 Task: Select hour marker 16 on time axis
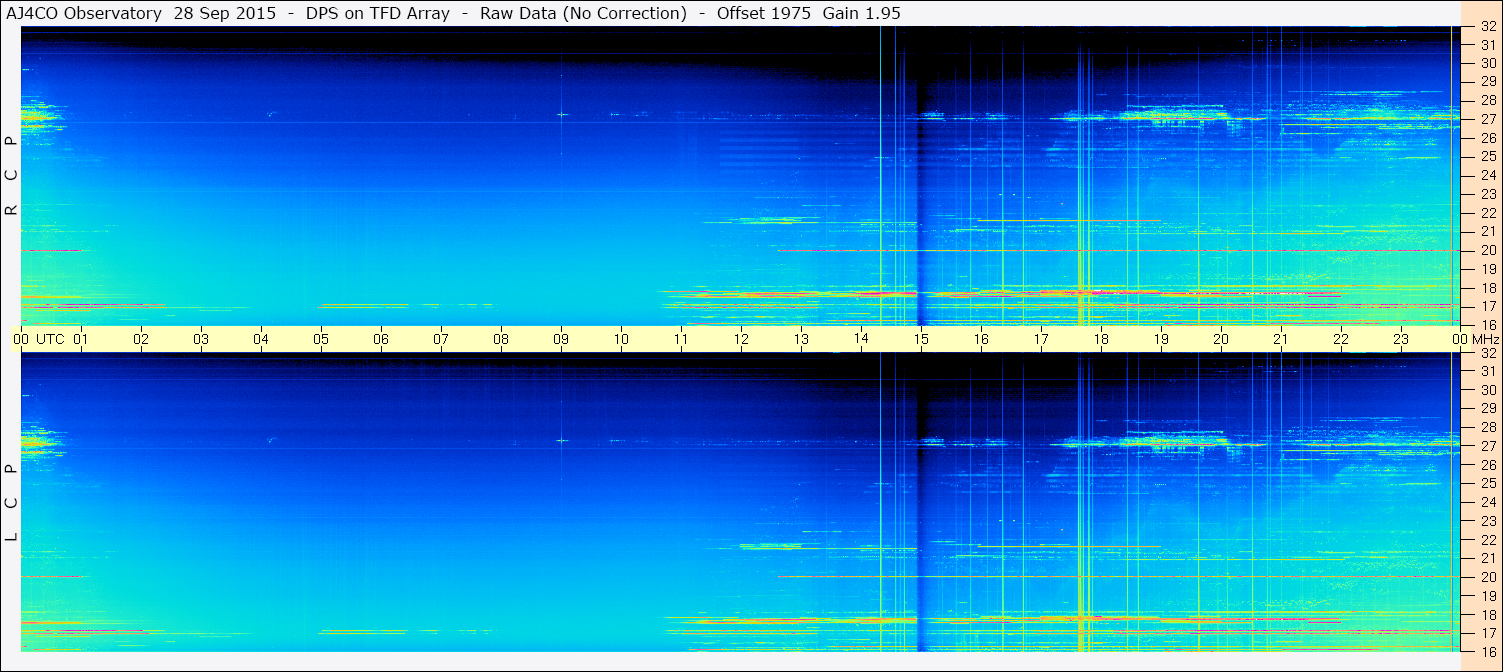tap(981, 339)
